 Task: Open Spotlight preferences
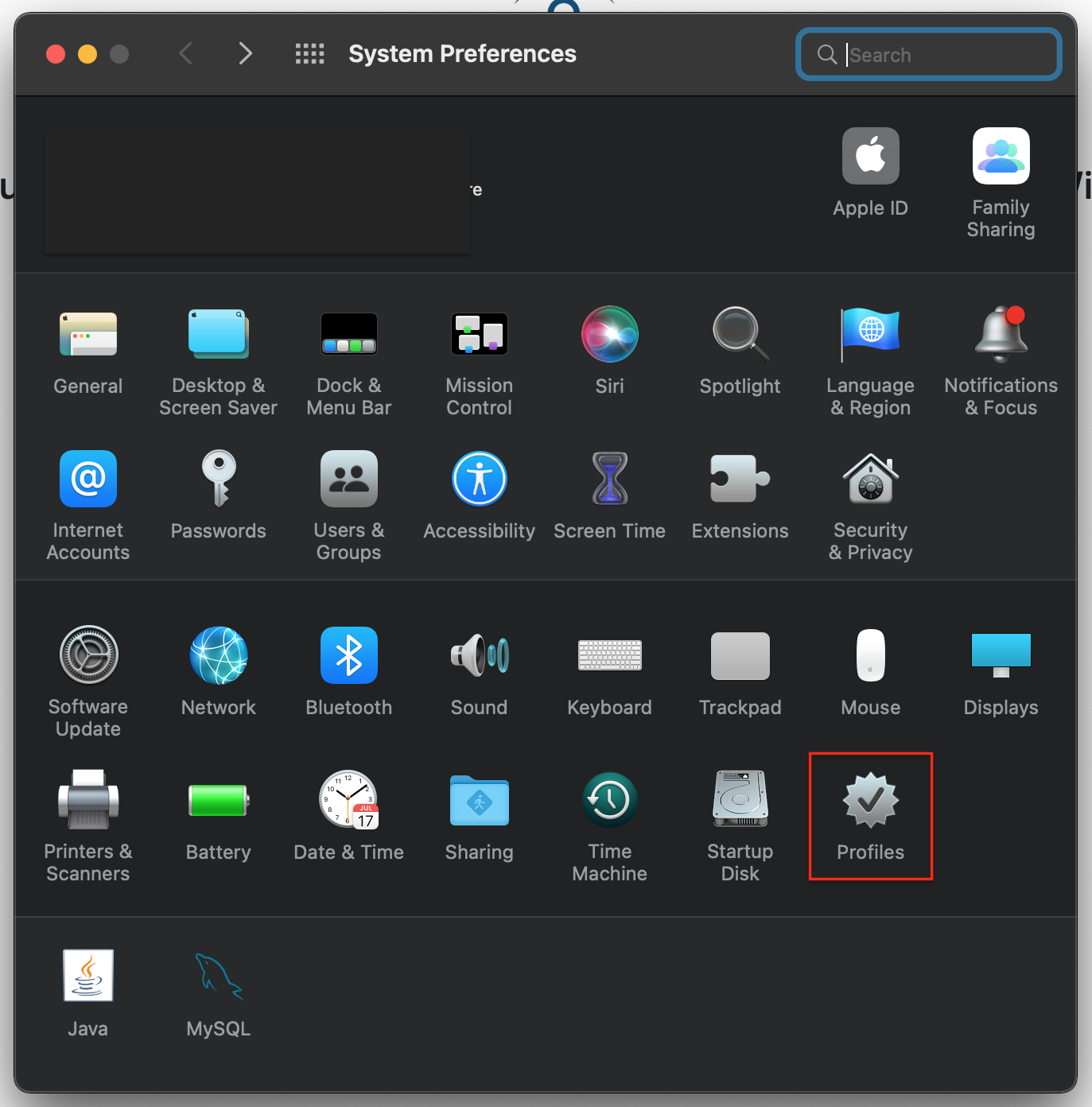(x=740, y=334)
